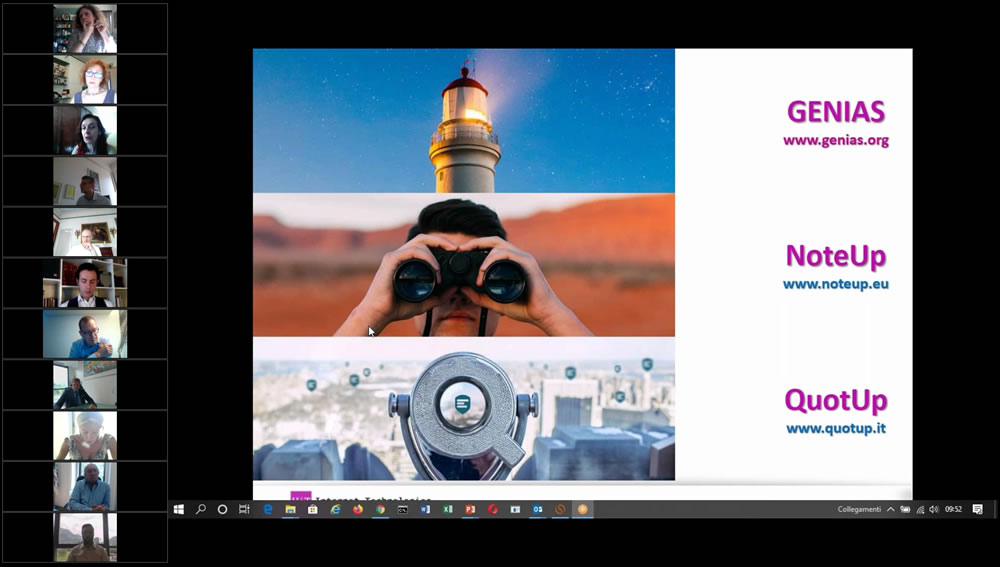Open Microsoft Word from the taskbar
Screen dimensions: 1000x567
tap(425, 509)
